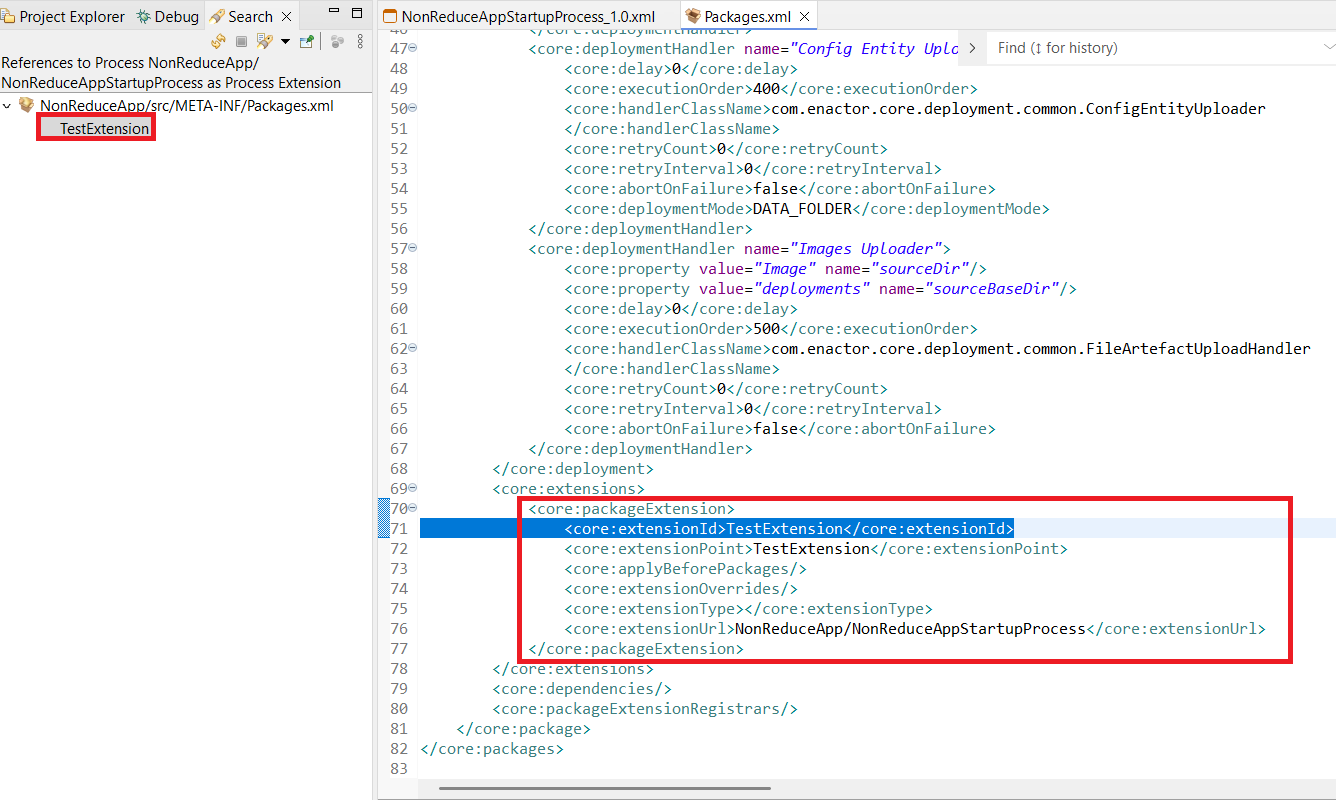Click the closing core:packages tag
Screen dimensions: 1336x800
(x=492, y=749)
